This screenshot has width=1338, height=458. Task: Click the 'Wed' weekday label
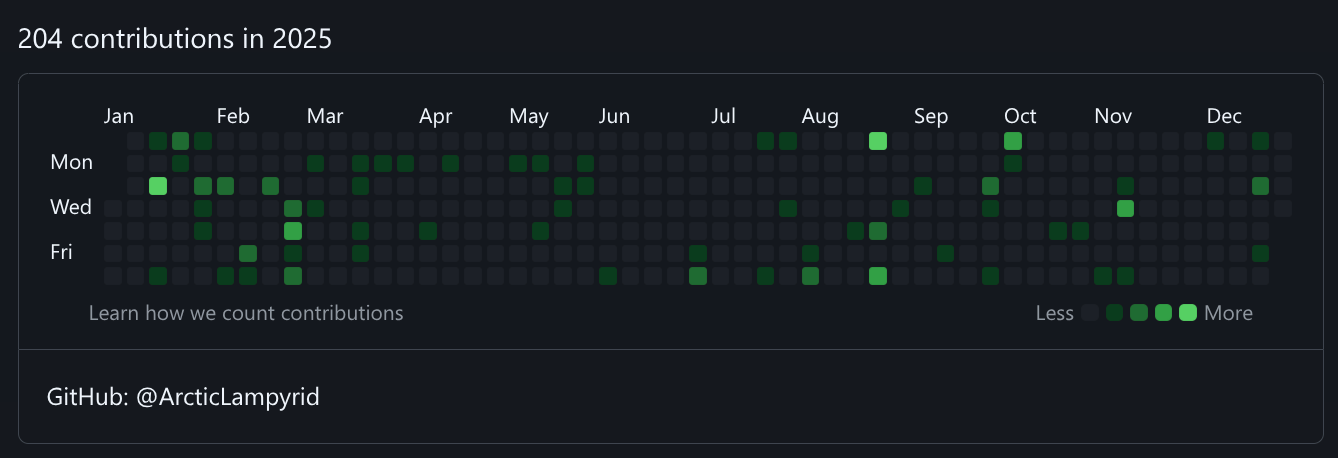71,207
